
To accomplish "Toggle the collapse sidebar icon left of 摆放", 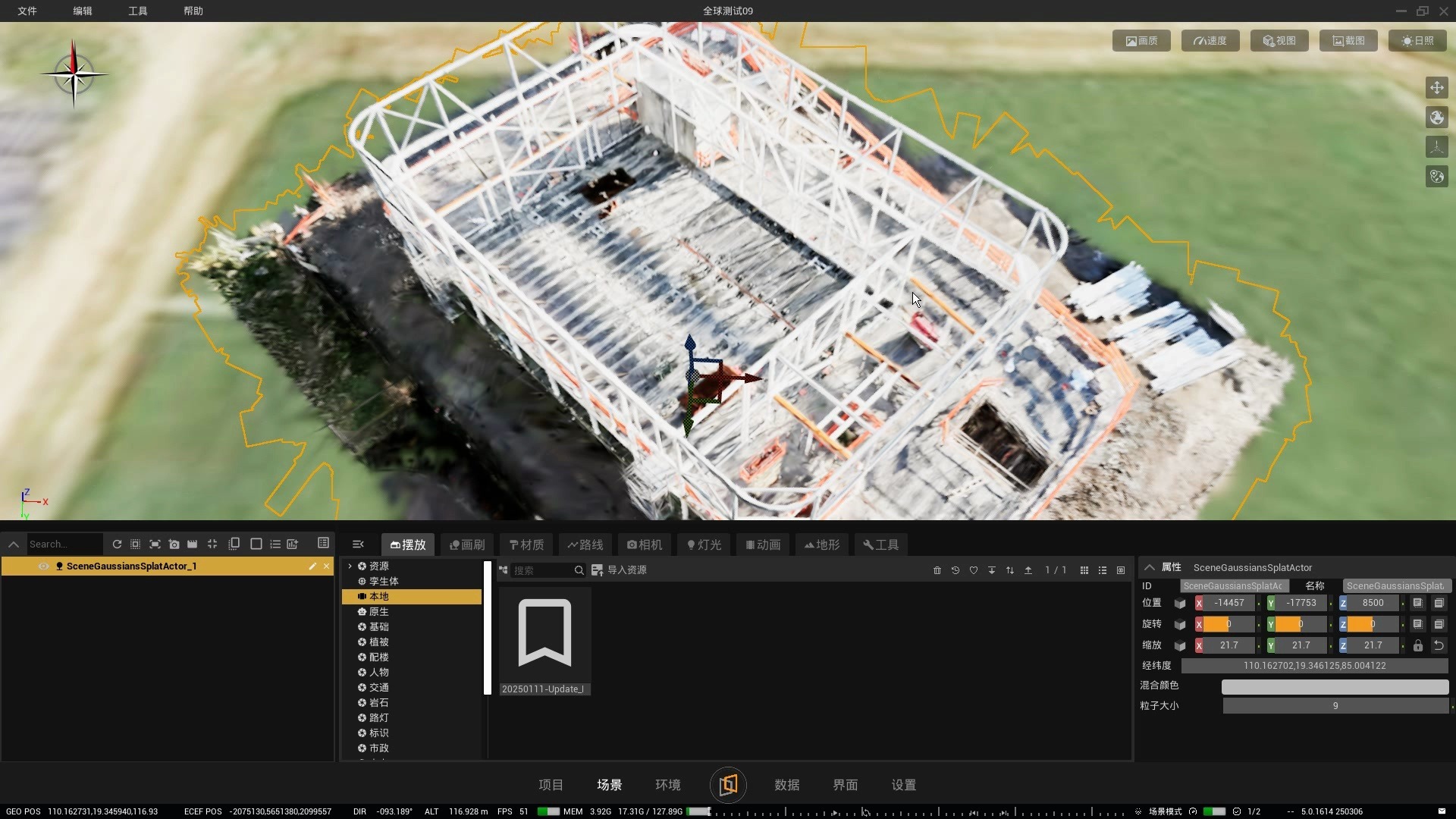I will point(358,544).
